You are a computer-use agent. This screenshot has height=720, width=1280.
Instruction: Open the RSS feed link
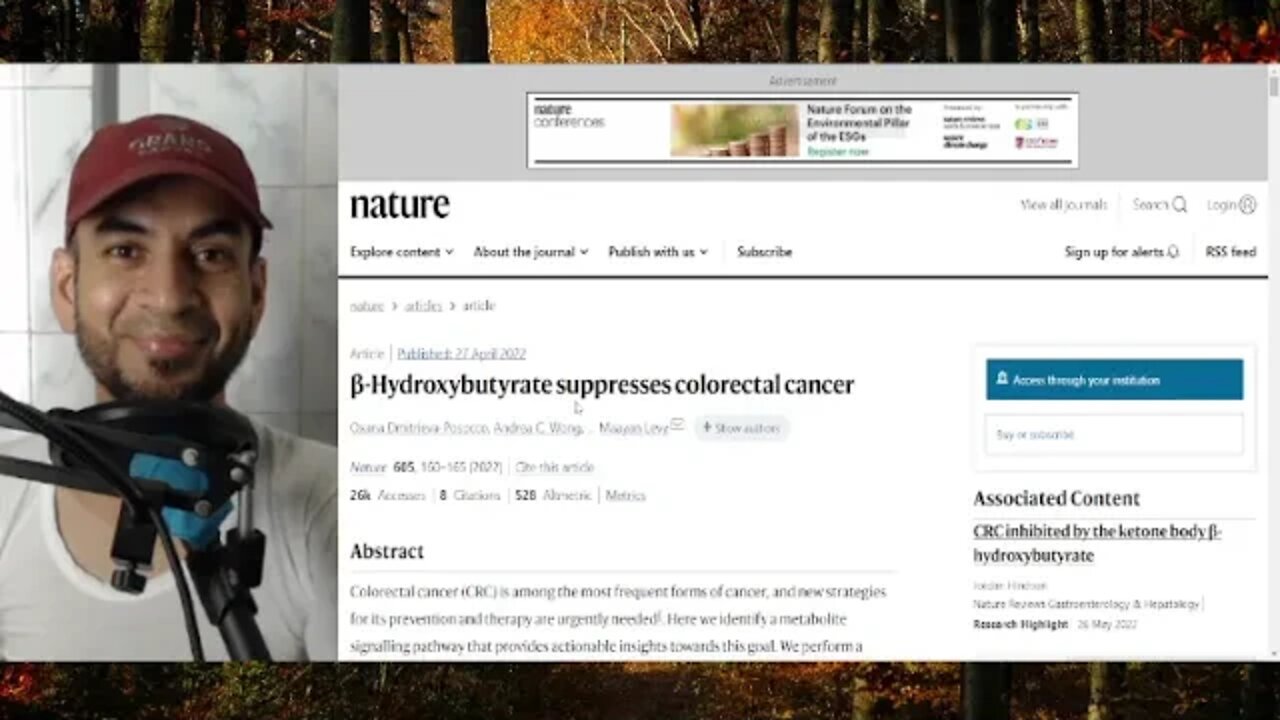coord(1231,252)
